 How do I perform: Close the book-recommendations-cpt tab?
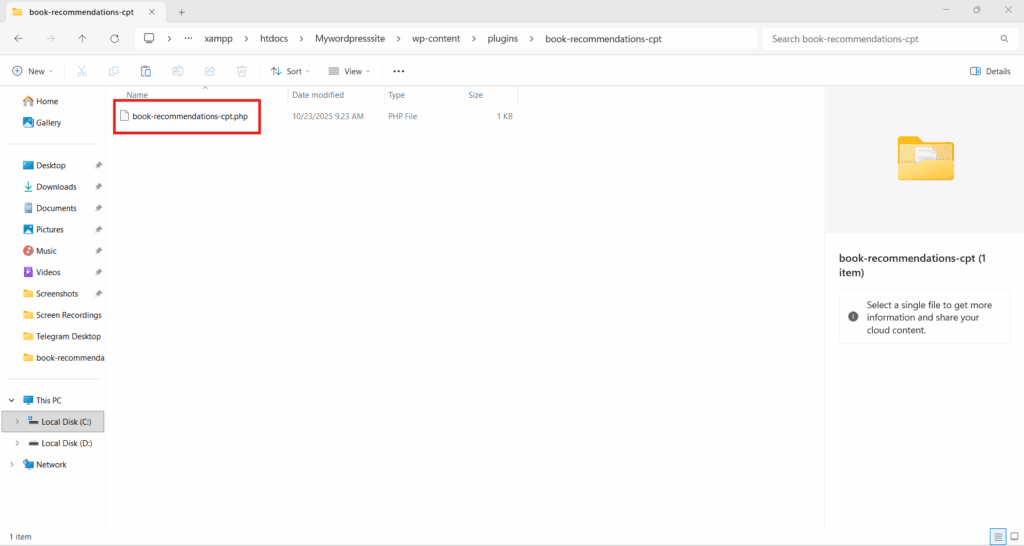point(153,12)
